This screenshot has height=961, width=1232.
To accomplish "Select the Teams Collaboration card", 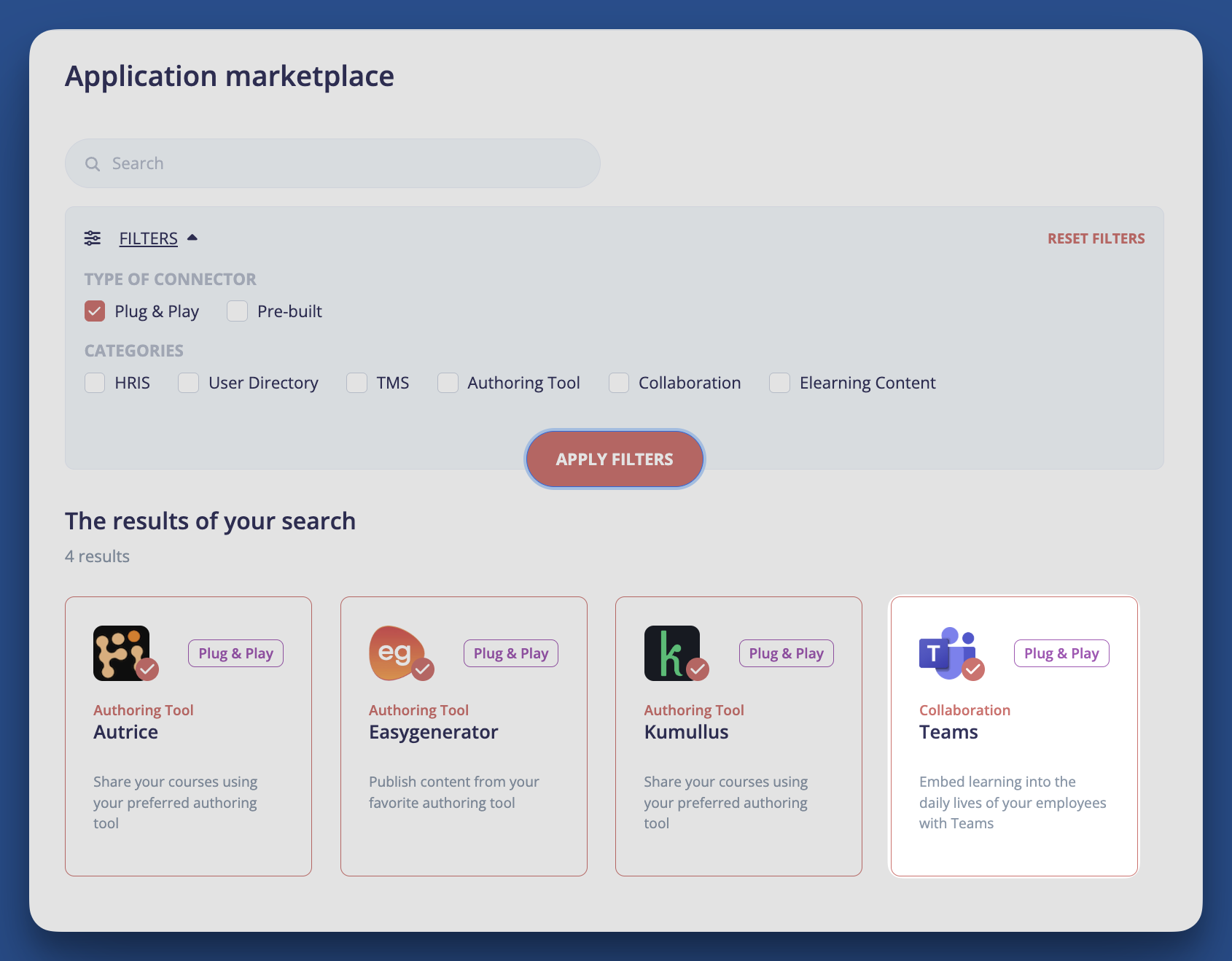I will (x=1013, y=736).
